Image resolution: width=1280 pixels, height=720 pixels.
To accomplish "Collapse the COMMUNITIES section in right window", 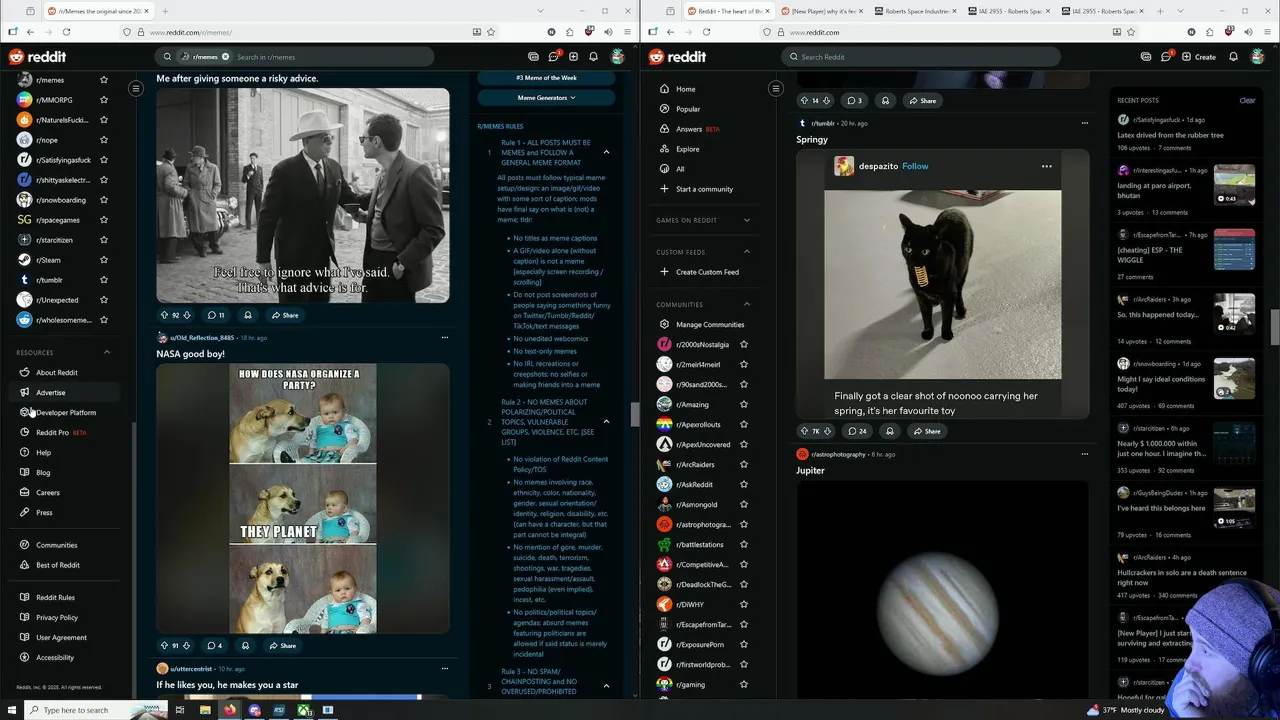I will 746,304.
